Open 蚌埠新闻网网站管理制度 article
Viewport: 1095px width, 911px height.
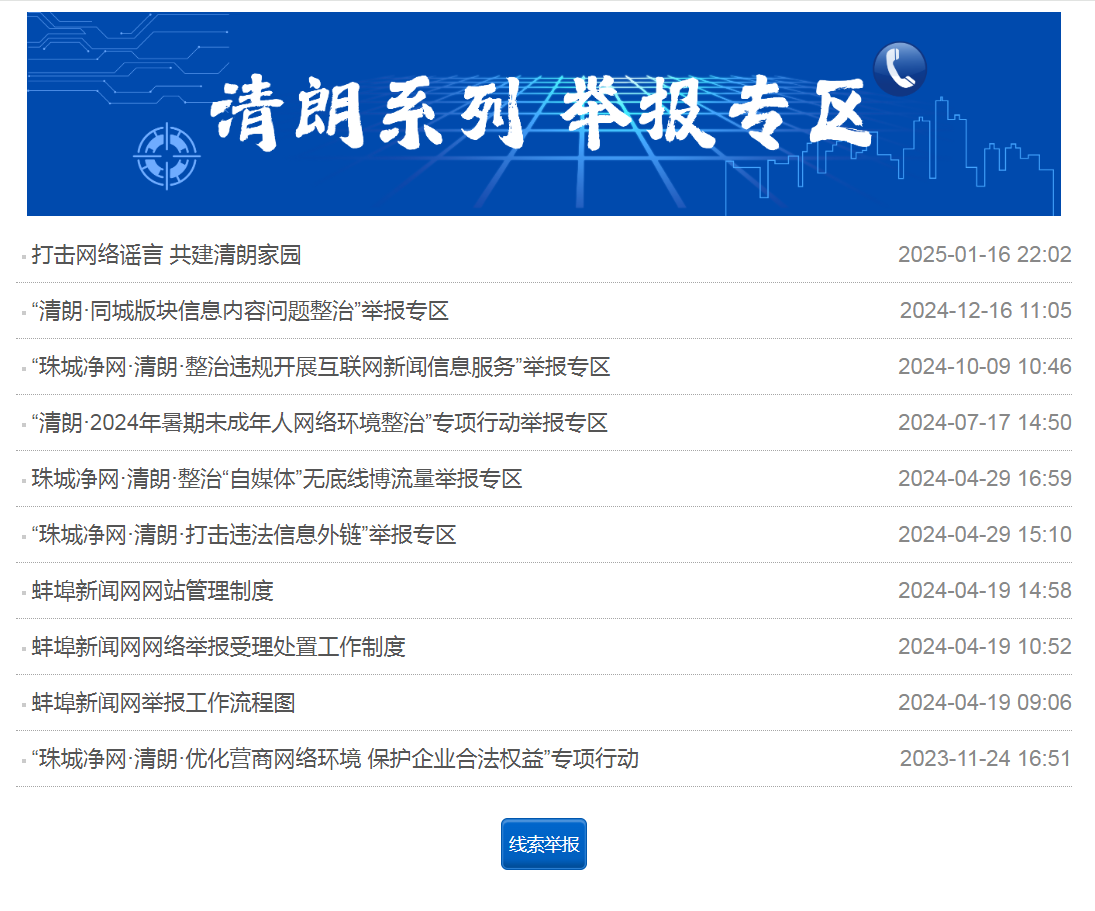[x=152, y=591]
